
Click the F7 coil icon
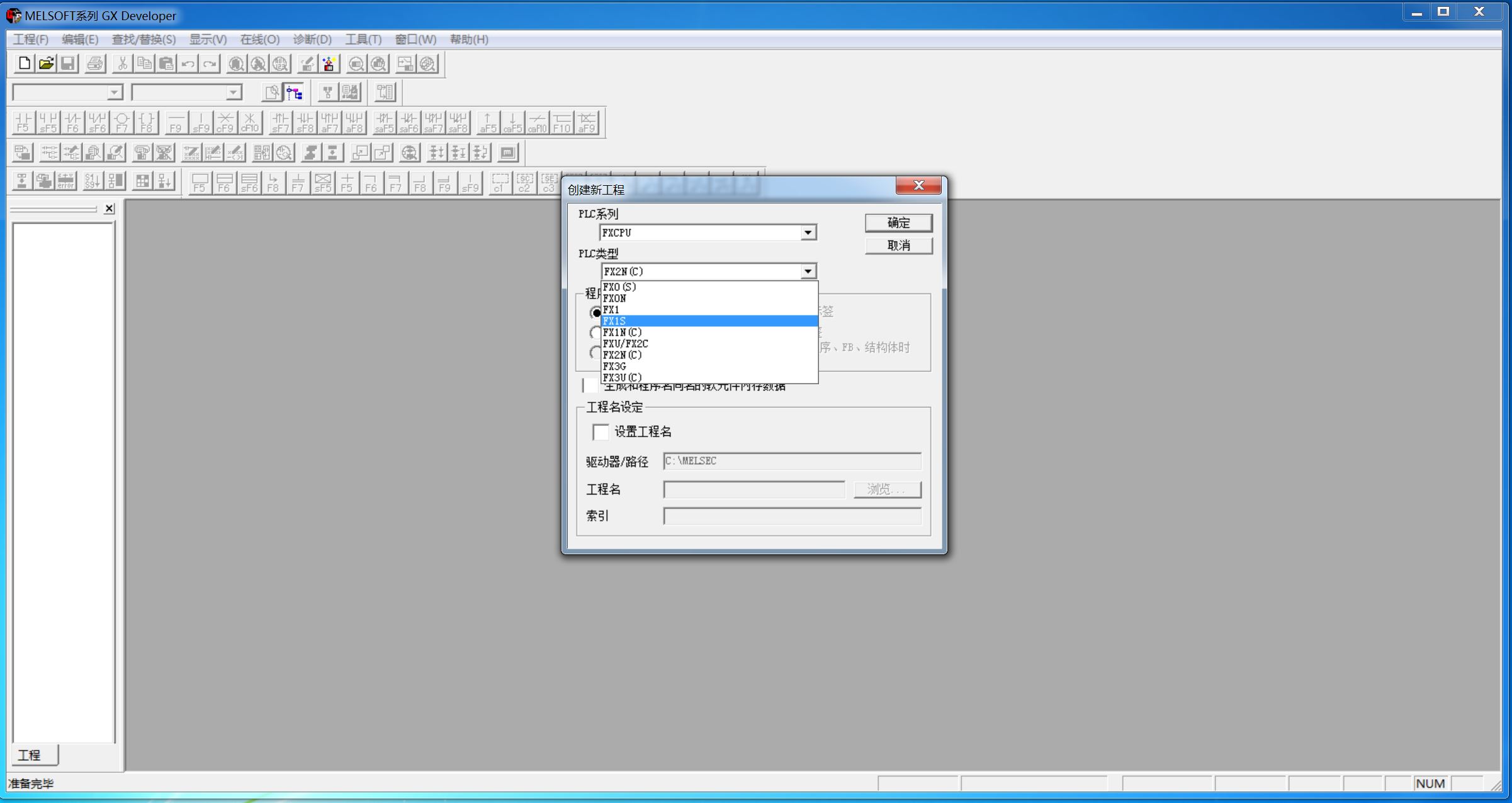click(121, 122)
